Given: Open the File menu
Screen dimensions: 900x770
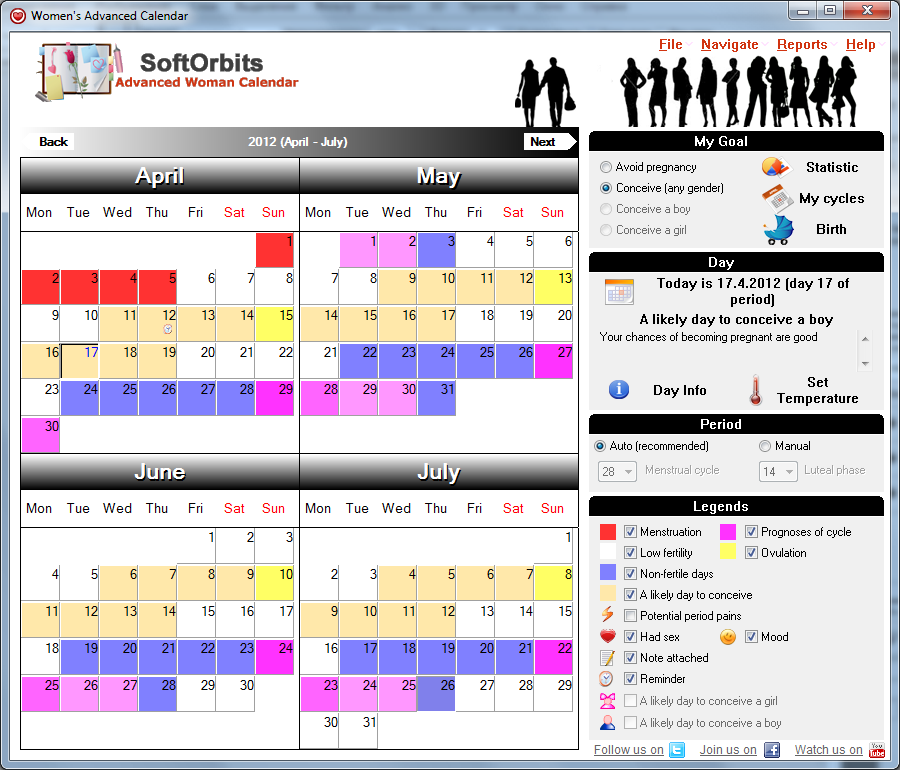Looking at the screenshot, I should point(670,44).
